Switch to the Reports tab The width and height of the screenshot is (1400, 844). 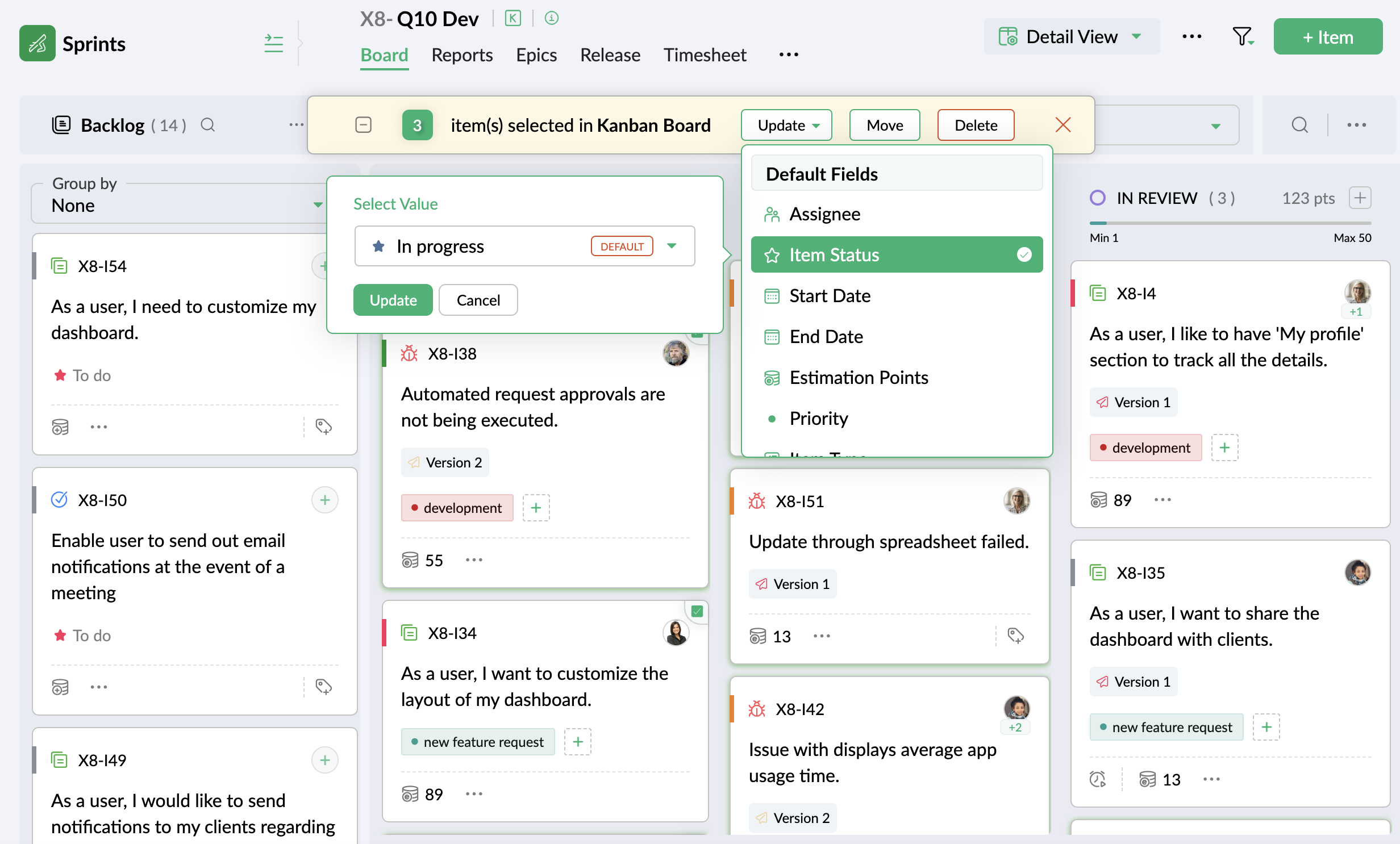coord(461,55)
